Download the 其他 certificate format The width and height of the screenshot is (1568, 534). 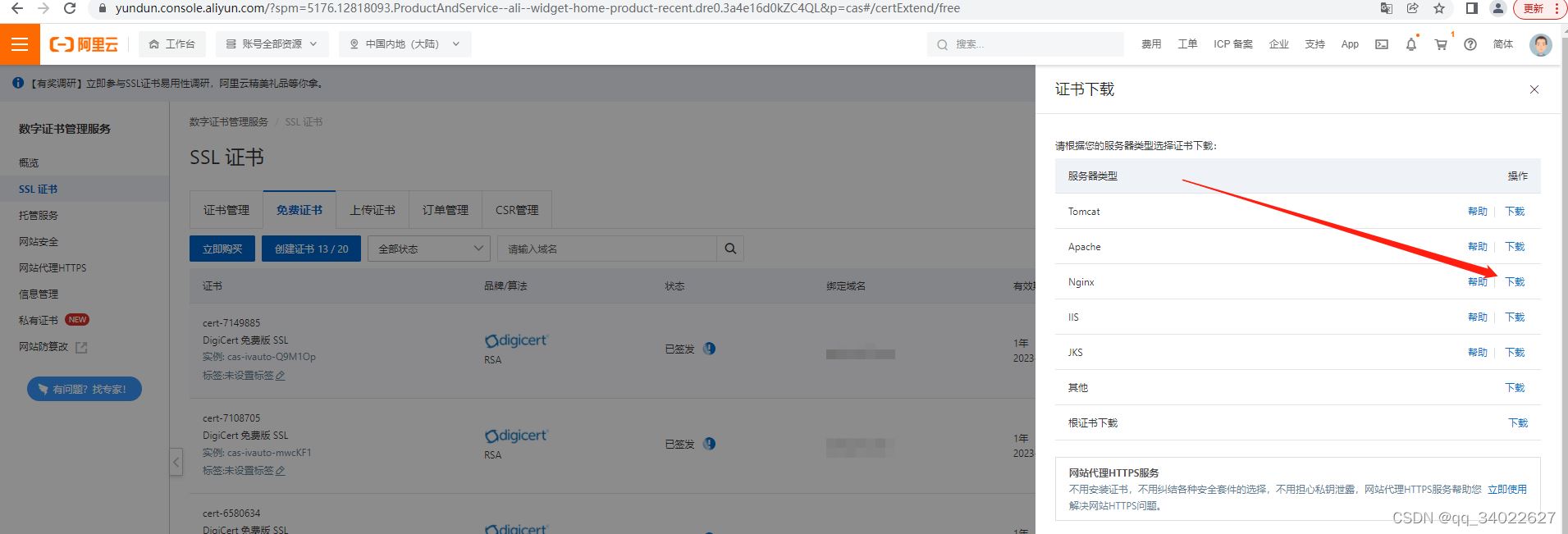tap(1515, 388)
